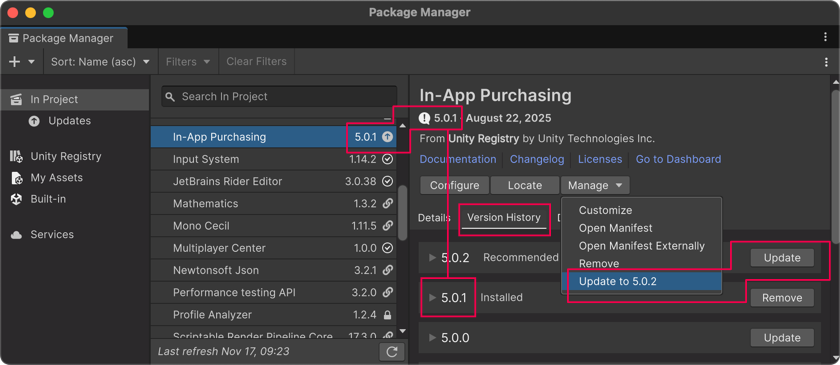Open the Licenses link

coord(600,159)
